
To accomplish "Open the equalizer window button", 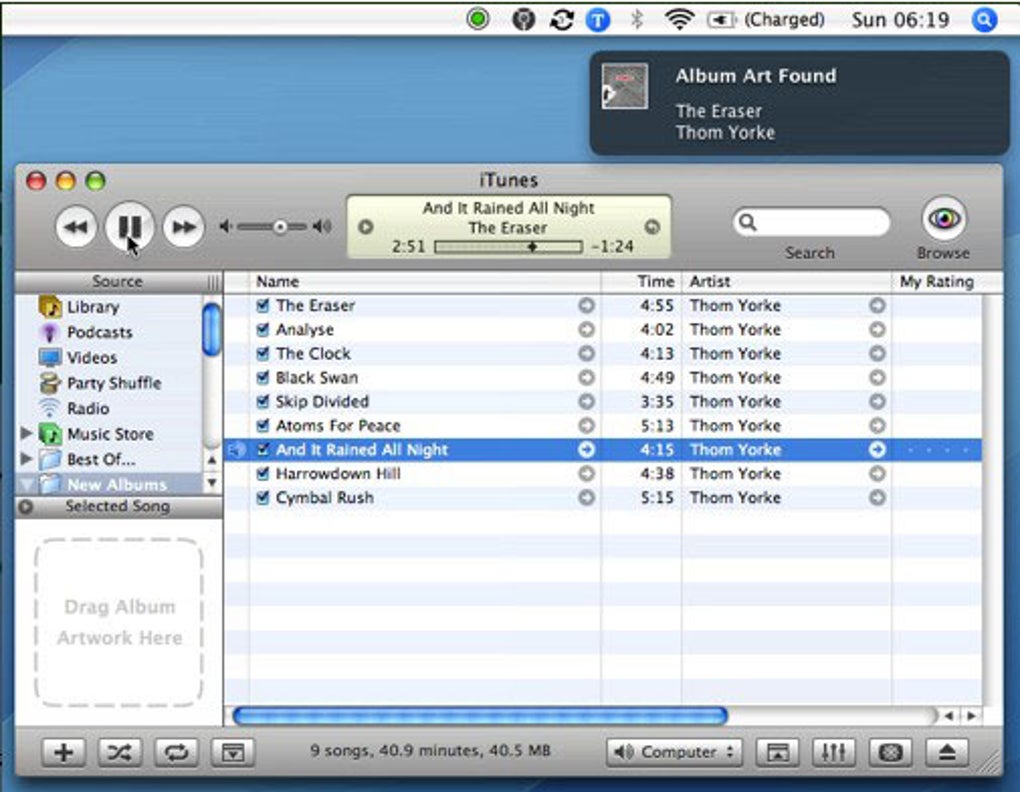I will pyautogui.click(x=833, y=752).
